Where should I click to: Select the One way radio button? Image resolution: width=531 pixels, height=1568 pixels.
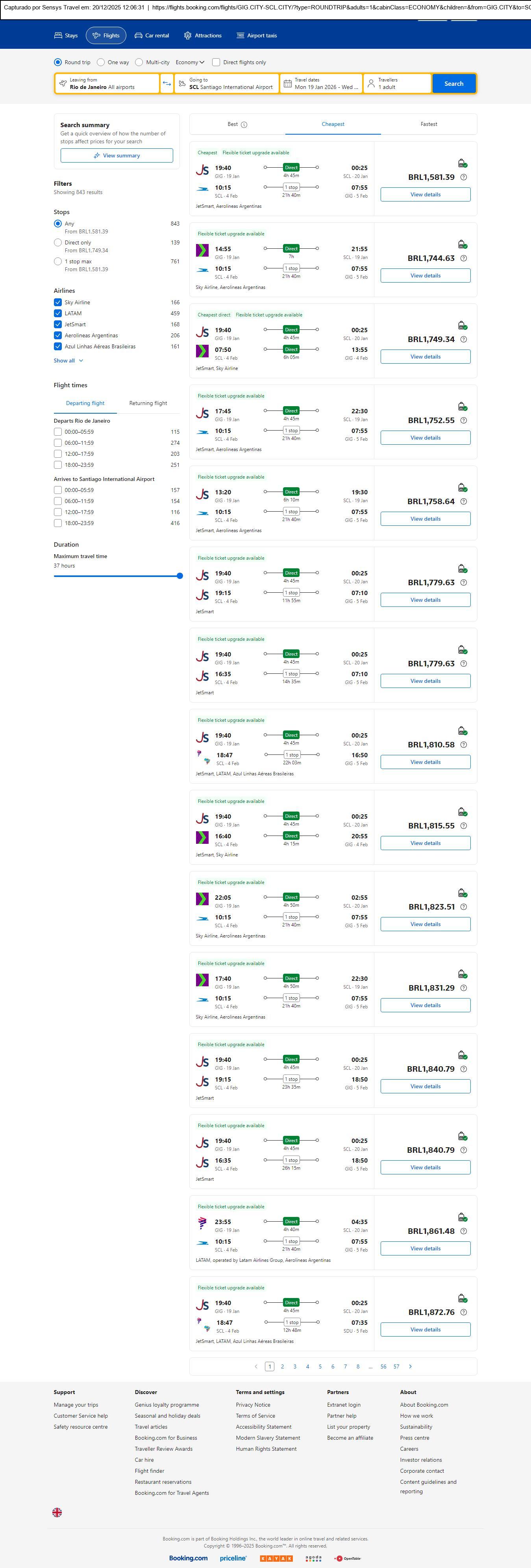coord(101,62)
